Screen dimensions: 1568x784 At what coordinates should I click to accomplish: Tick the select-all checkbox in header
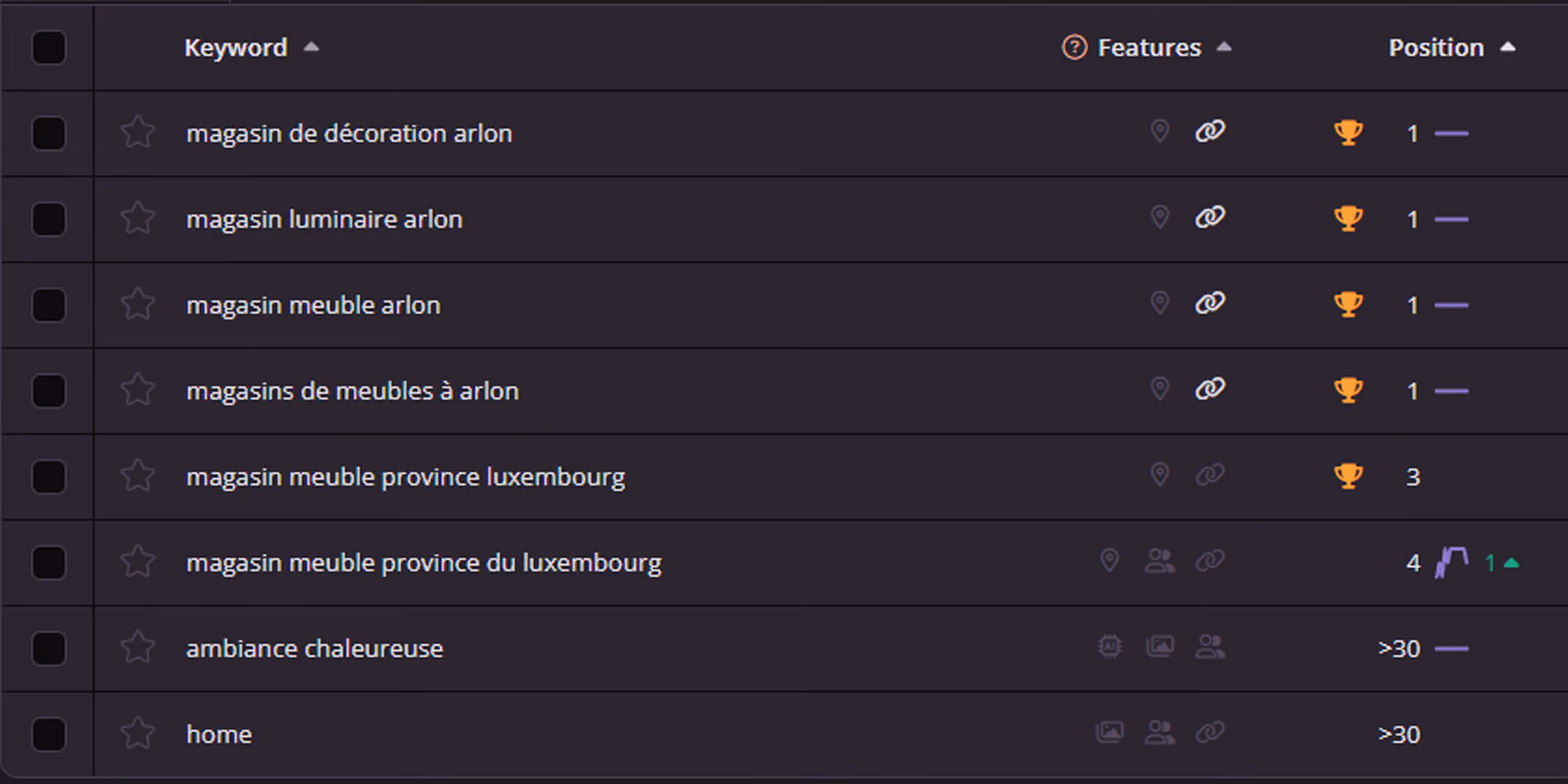49,48
